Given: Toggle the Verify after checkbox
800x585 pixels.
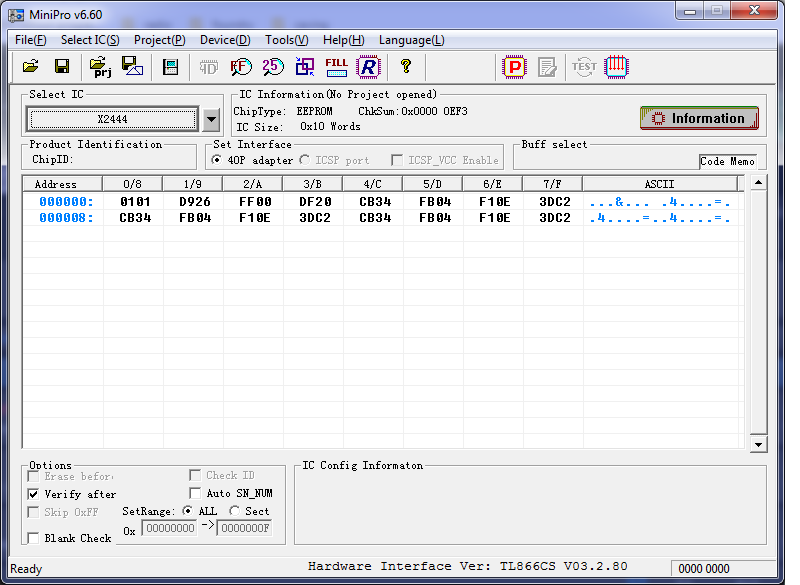Looking at the screenshot, I should click(x=34, y=494).
